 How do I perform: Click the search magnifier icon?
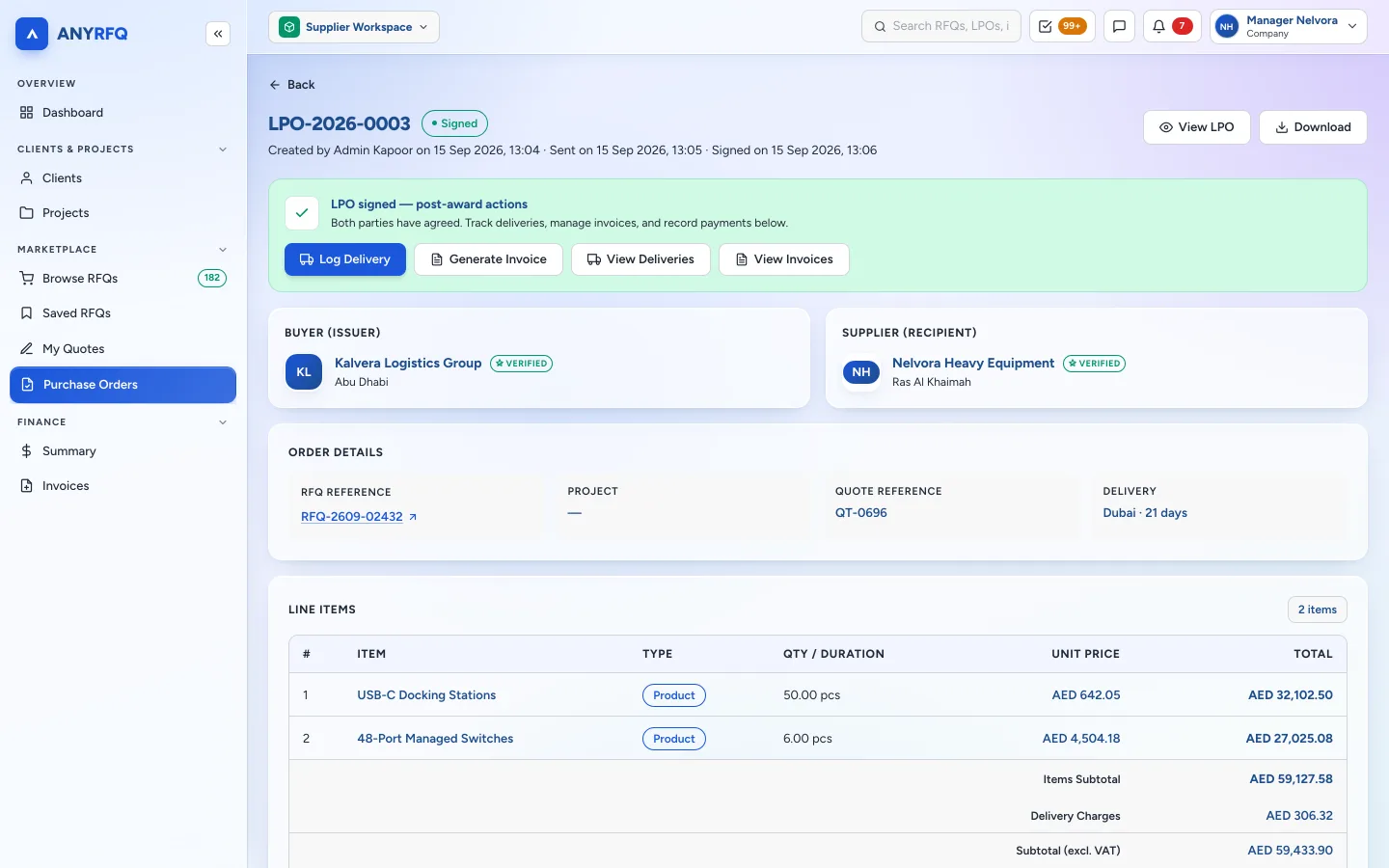point(880,27)
